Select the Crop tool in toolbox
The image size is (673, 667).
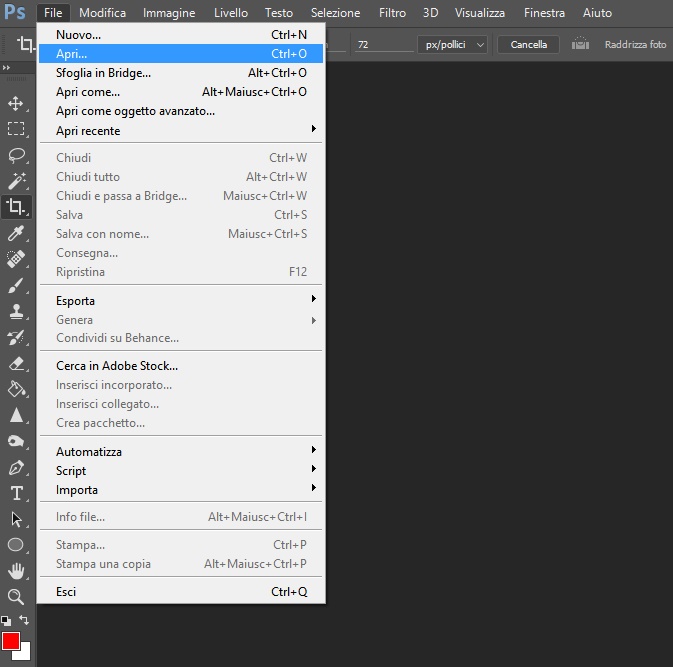[x=16, y=207]
